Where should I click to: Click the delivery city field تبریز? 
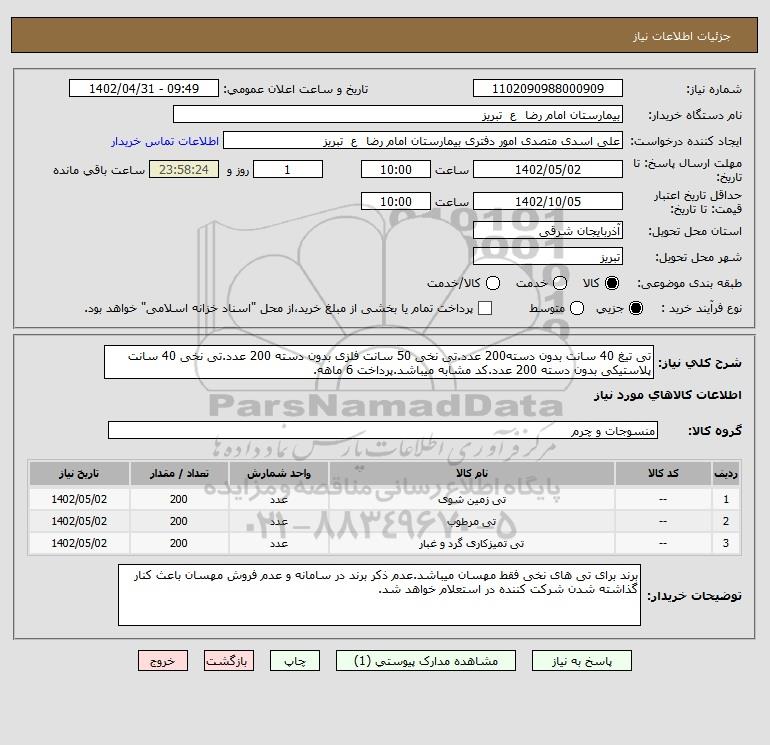[548, 257]
